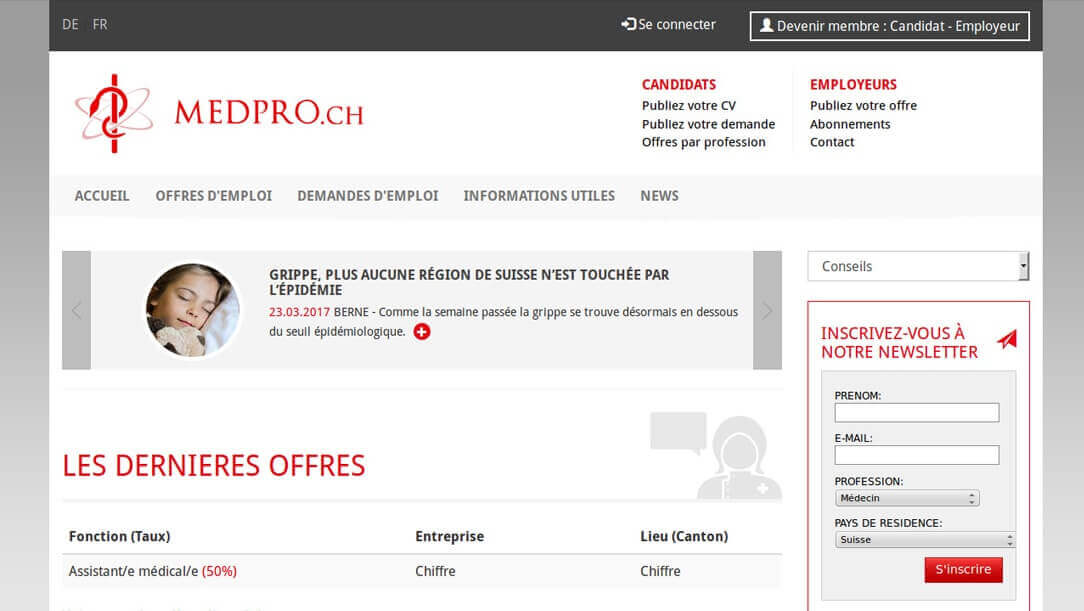The height and width of the screenshot is (611, 1084).
Task: Focus the Prénom input field
Action: tap(916, 413)
